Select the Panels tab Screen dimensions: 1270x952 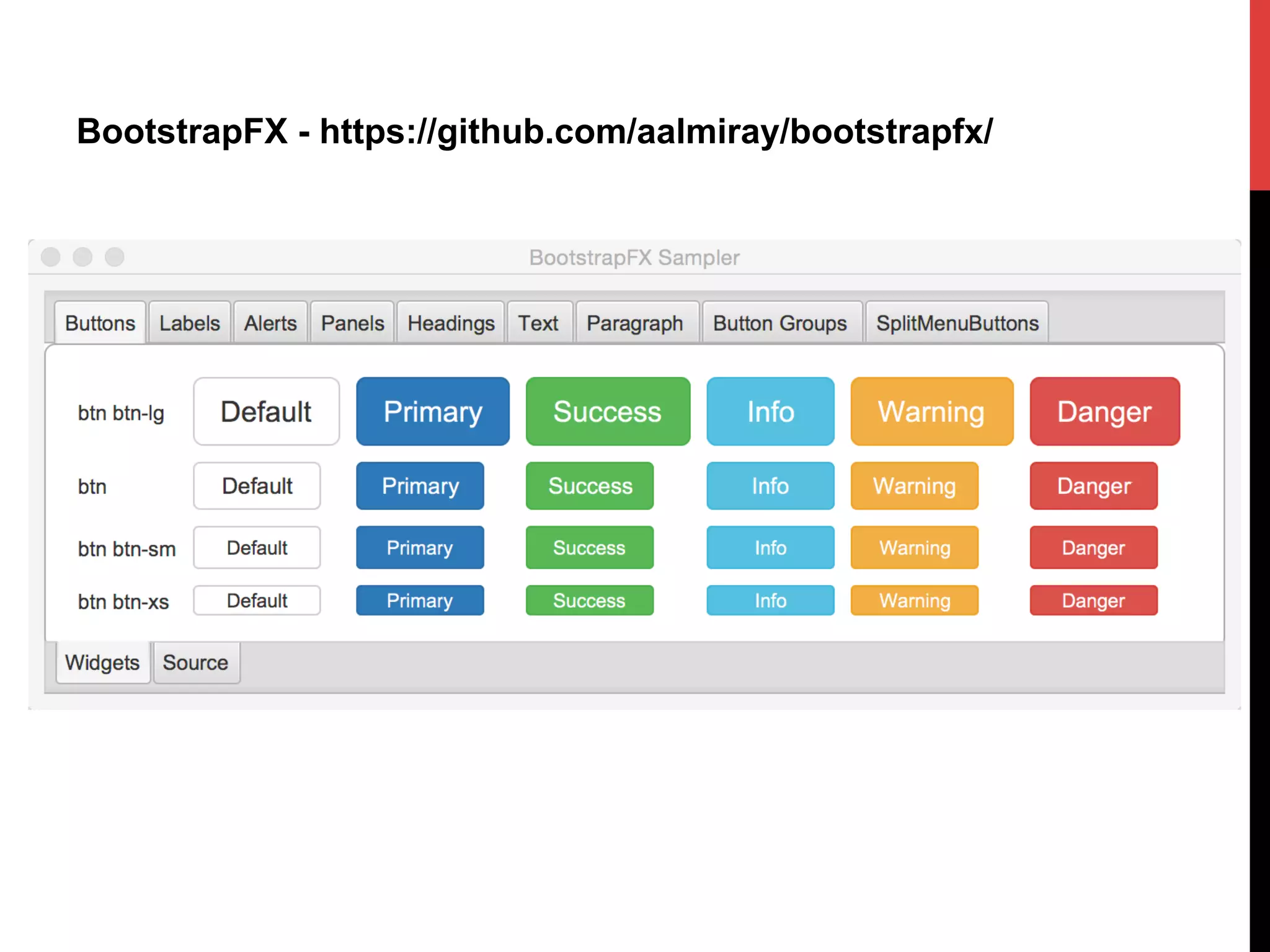352,323
